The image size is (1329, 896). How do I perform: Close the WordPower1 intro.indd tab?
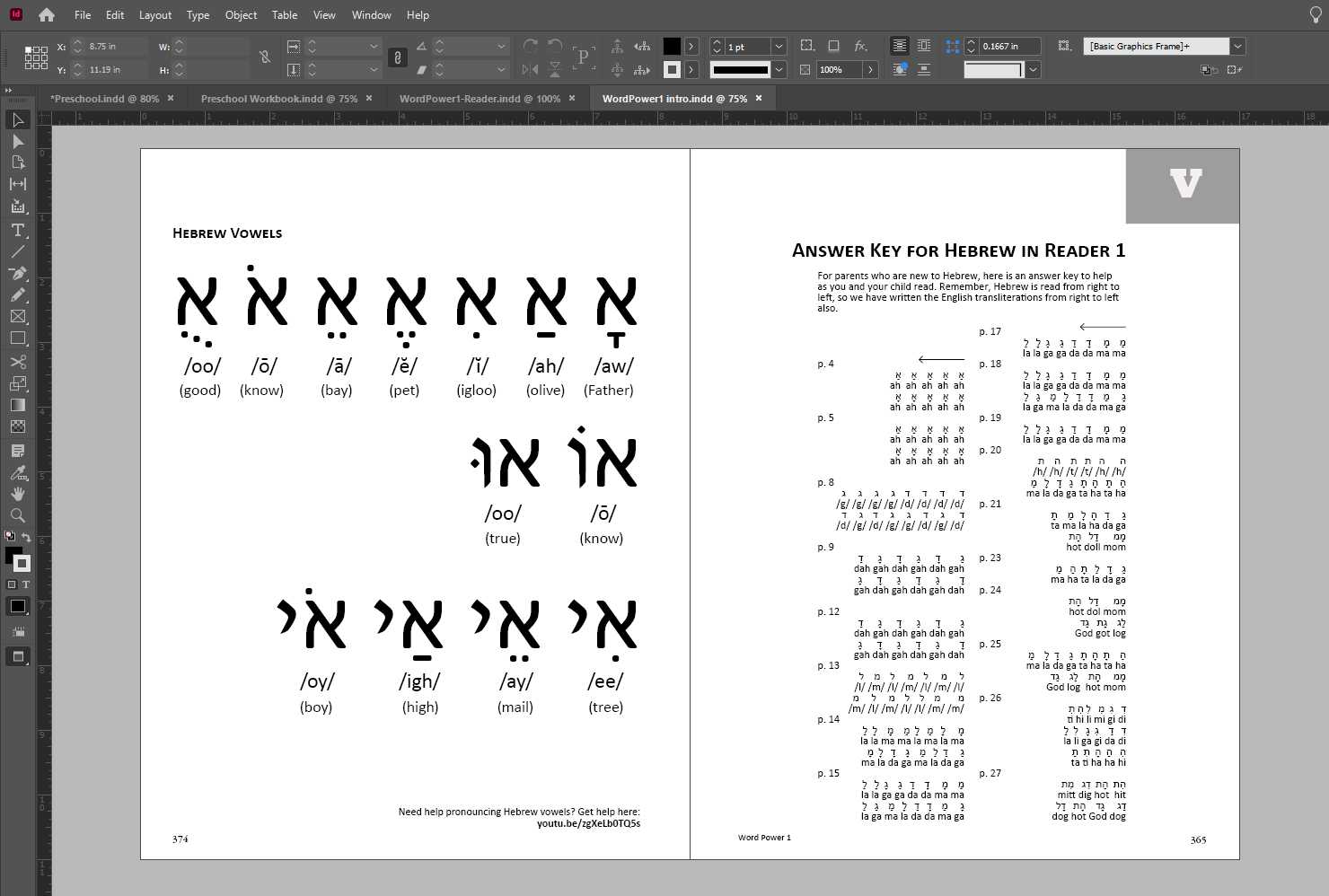[x=759, y=99]
